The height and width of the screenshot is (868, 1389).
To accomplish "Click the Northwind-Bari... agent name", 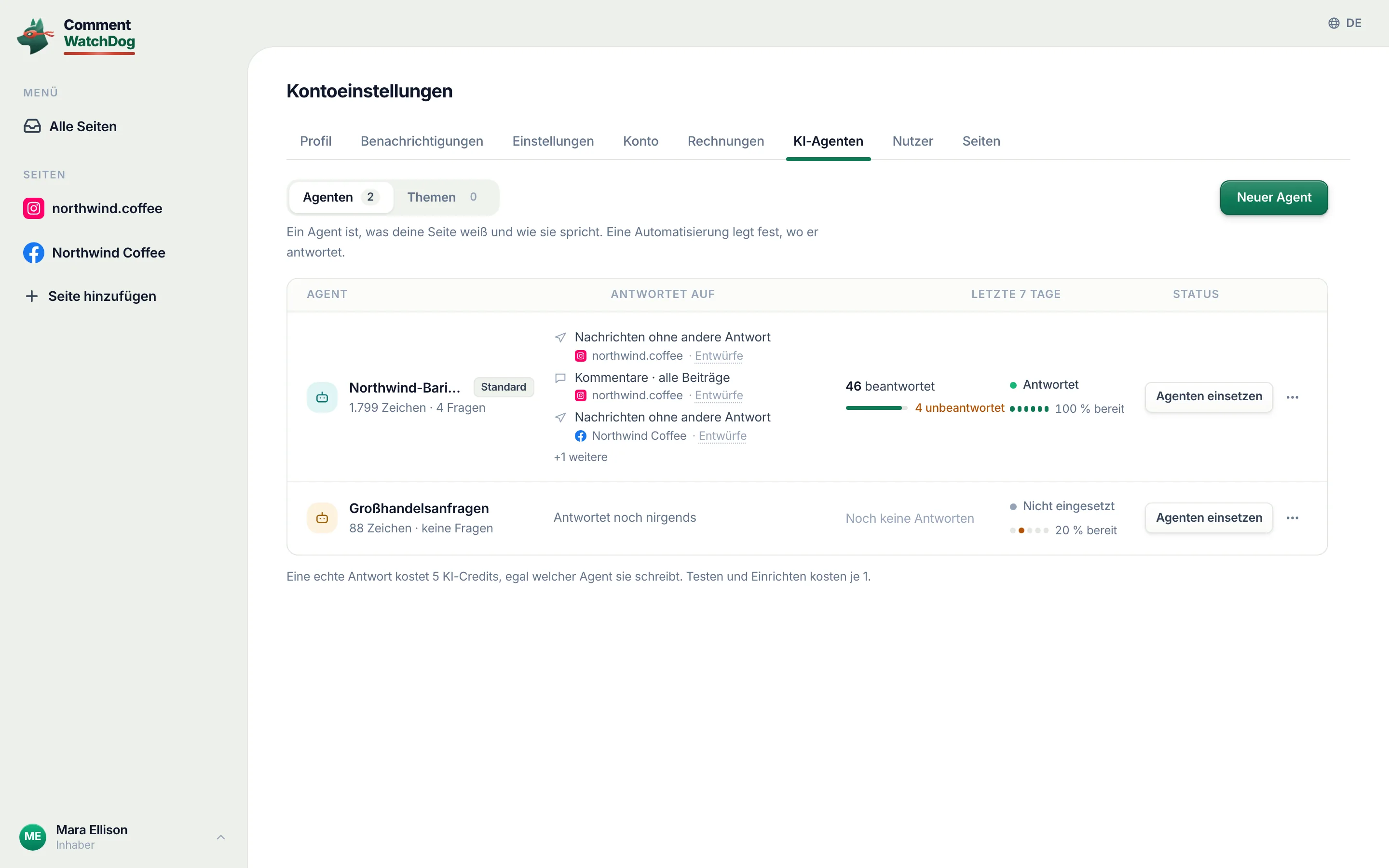I will 405,388.
